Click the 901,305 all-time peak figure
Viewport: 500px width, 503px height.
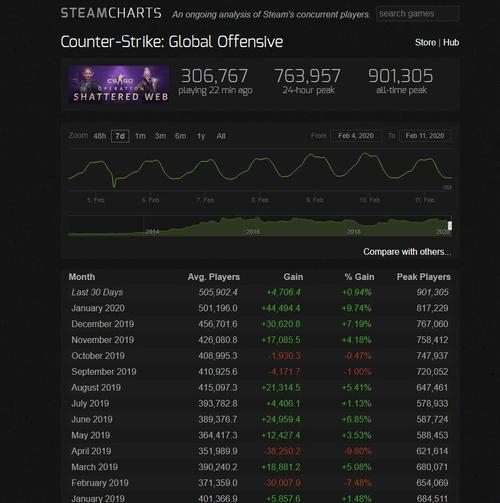coord(400,76)
